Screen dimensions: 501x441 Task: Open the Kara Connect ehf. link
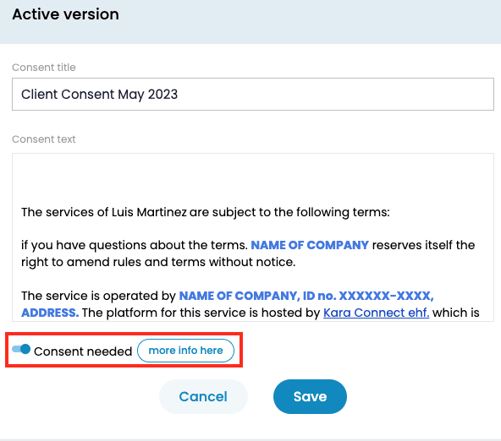(376, 313)
